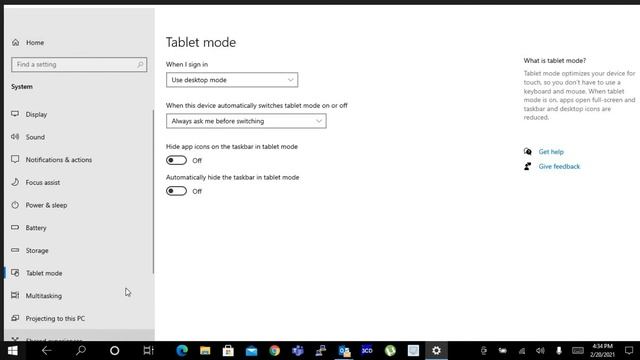This screenshot has width=640, height=360.
Task: Open the Windows Start menu
Action: click(13, 351)
